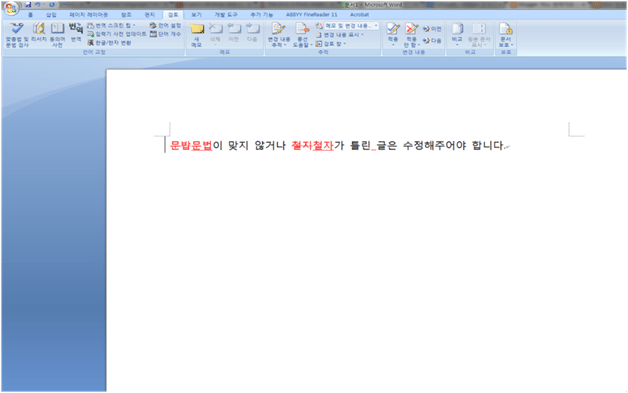Click the Office button orb

[11, 8]
